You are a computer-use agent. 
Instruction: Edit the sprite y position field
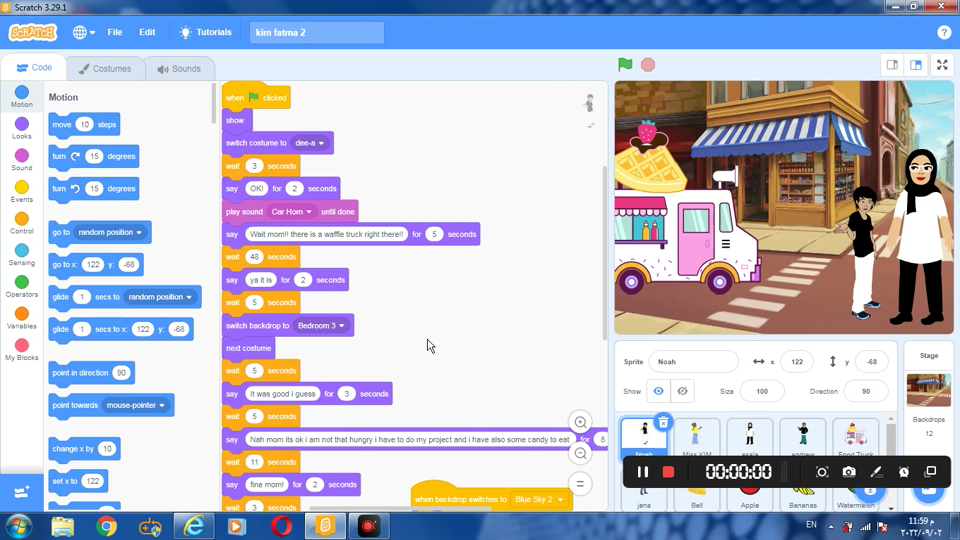point(871,362)
